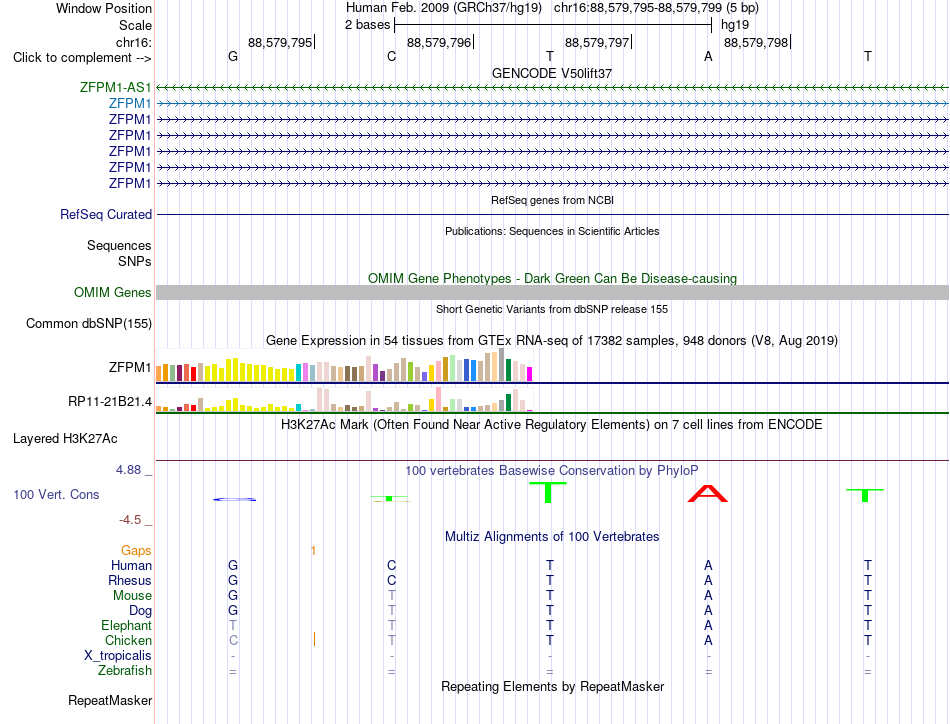Screen dimensions: 950x724
Task: Click the light blue ZFPM1 transcript label
Action: coord(130,104)
